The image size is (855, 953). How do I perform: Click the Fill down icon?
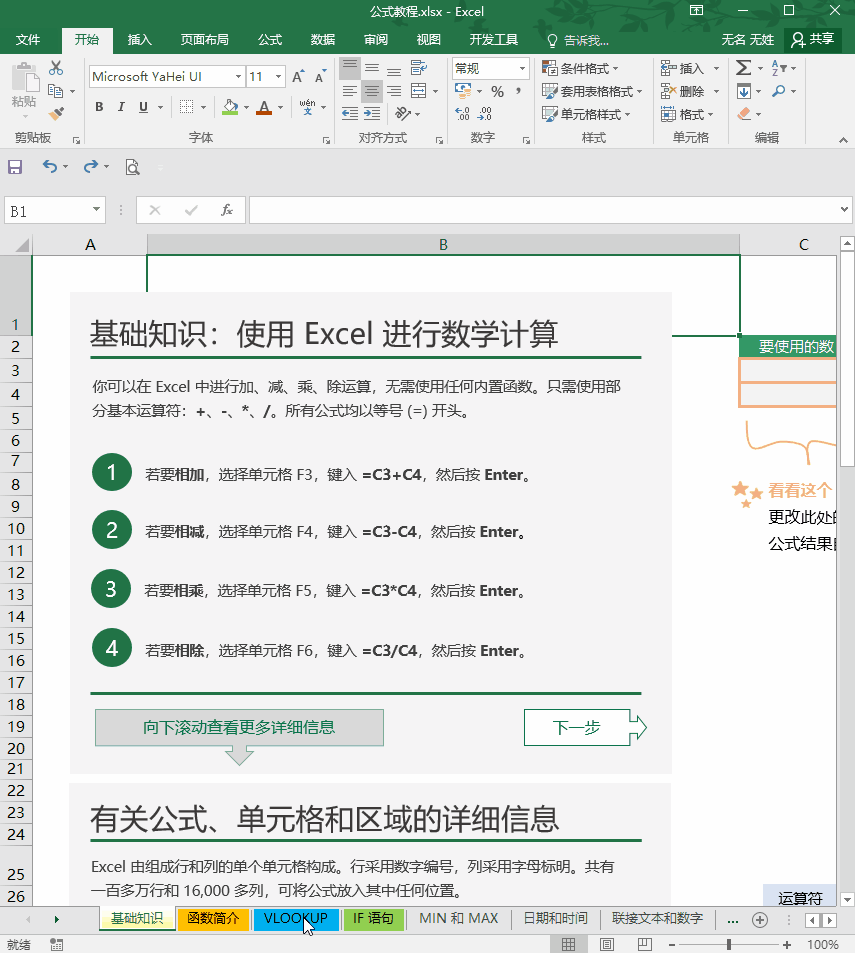(x=743, y=91)
